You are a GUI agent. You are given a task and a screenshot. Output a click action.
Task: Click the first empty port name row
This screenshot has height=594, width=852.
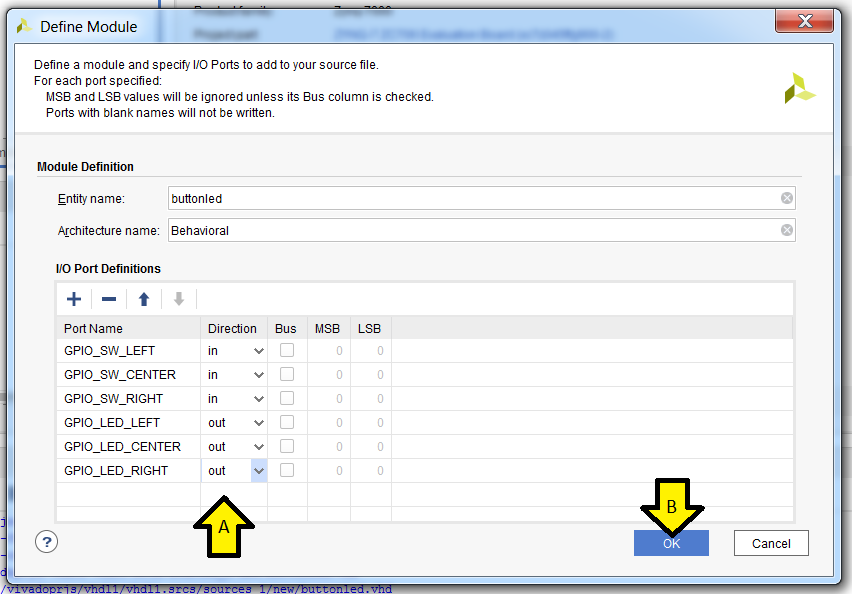[x=128, y=494]
